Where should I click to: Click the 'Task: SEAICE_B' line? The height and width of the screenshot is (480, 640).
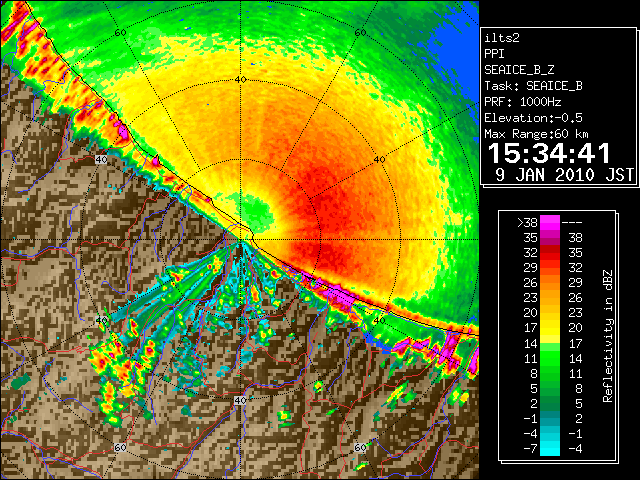533,86
